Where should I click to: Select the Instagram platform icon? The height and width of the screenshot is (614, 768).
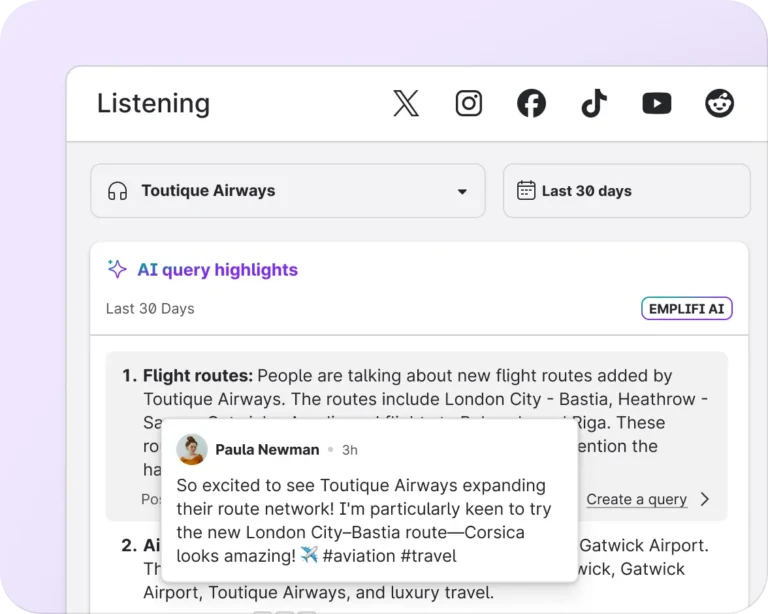coord(469,103)
